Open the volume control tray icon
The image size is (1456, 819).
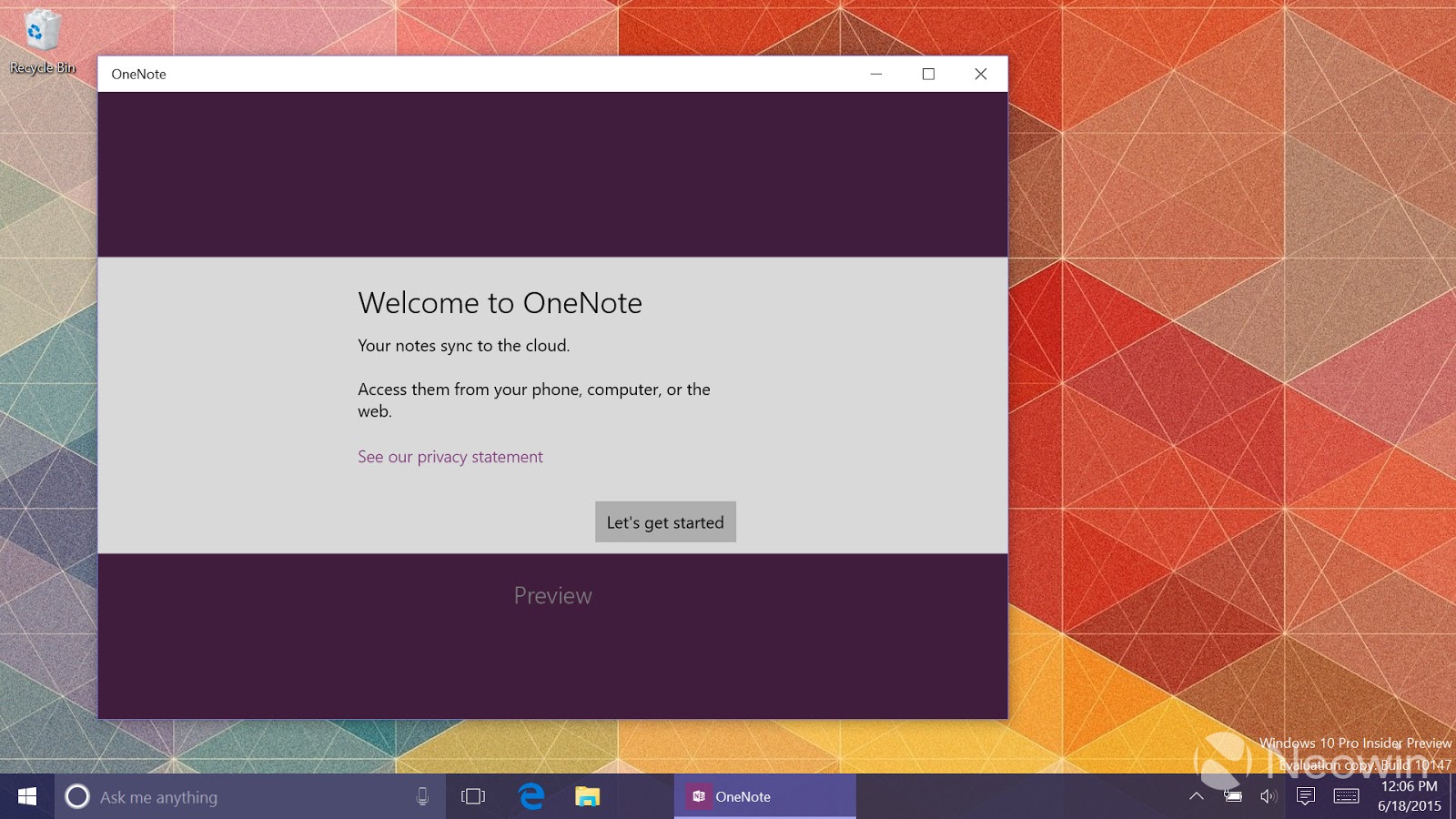coord(1269,797)
